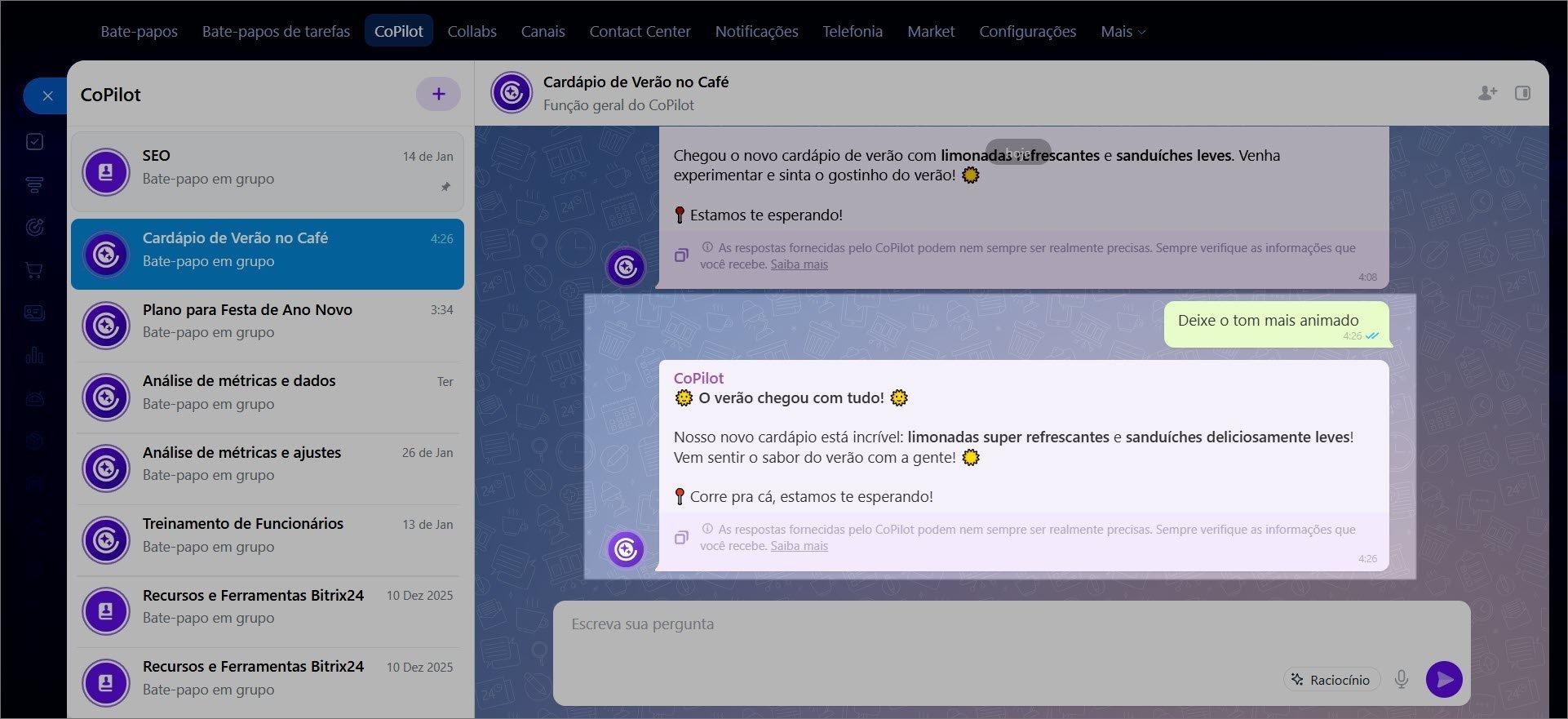Click the microphone voice input icon

click(1401, 679)
